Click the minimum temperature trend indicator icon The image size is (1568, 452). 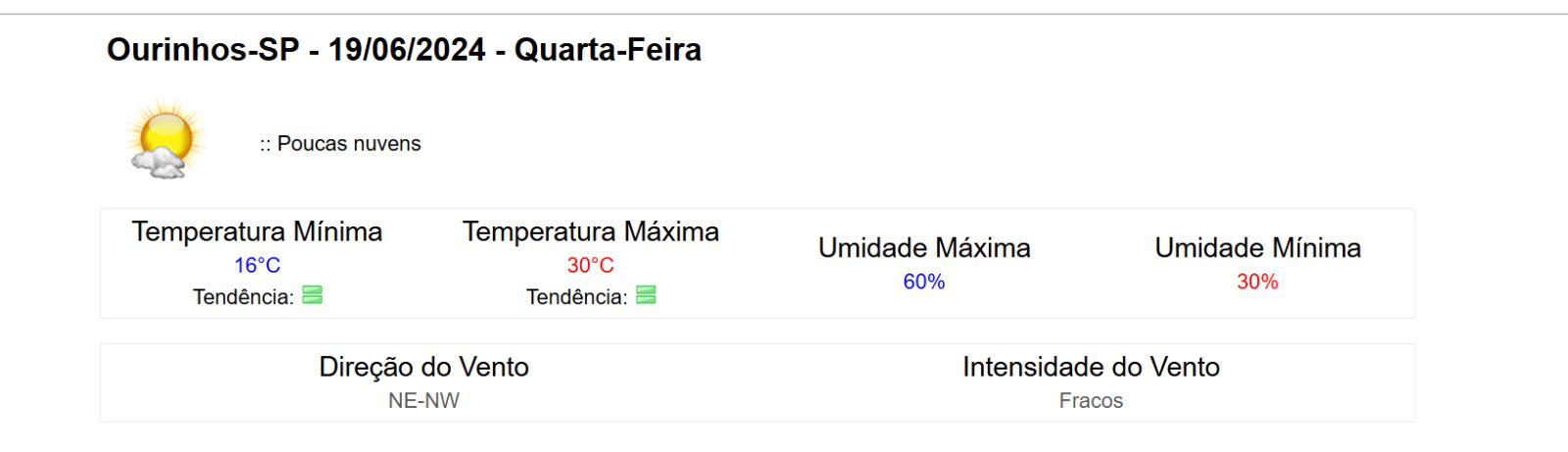tap(313, 295)
